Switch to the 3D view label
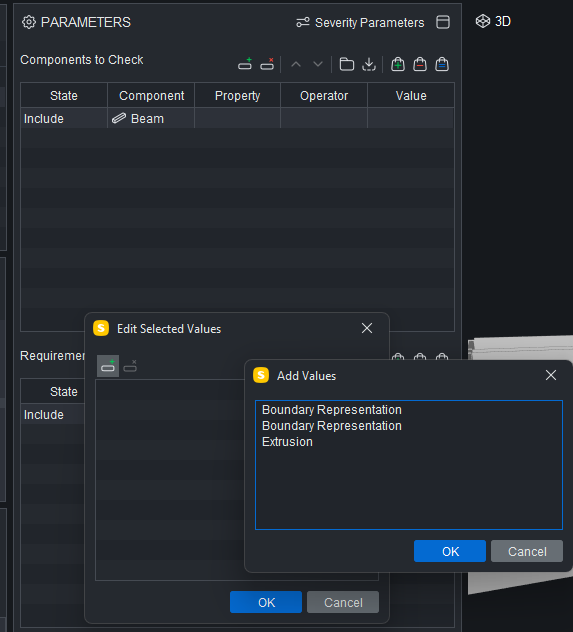Viewport: 573px width, 632px height. point(502,21)
